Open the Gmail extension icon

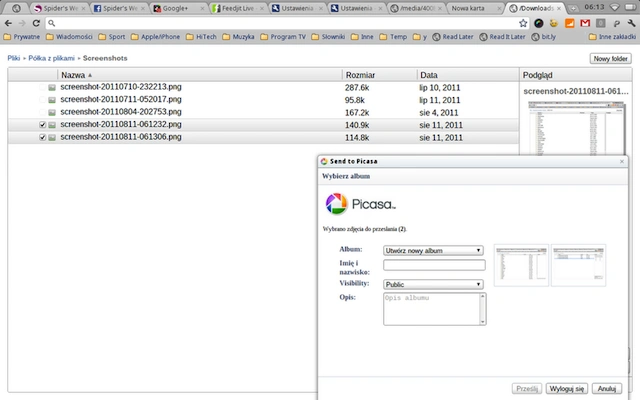(x=585, y=23)
